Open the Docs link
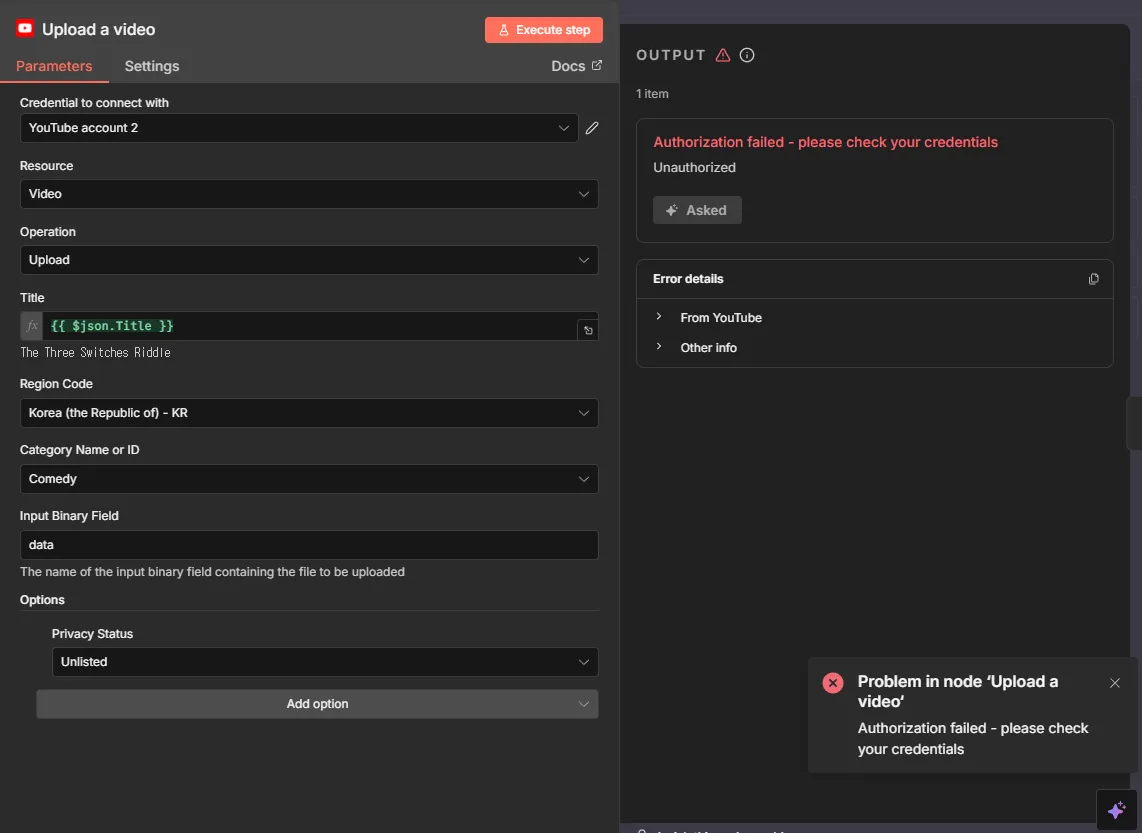The image size is (1142, 833). 576,66
